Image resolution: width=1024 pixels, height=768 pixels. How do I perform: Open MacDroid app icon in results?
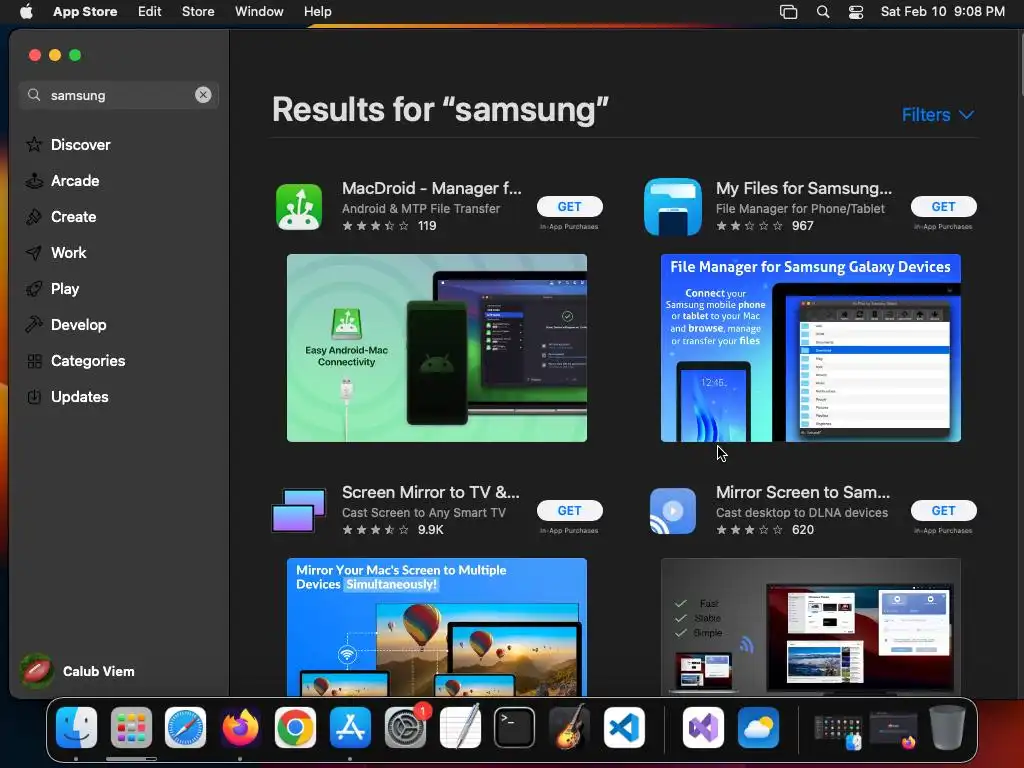(298, 207)
